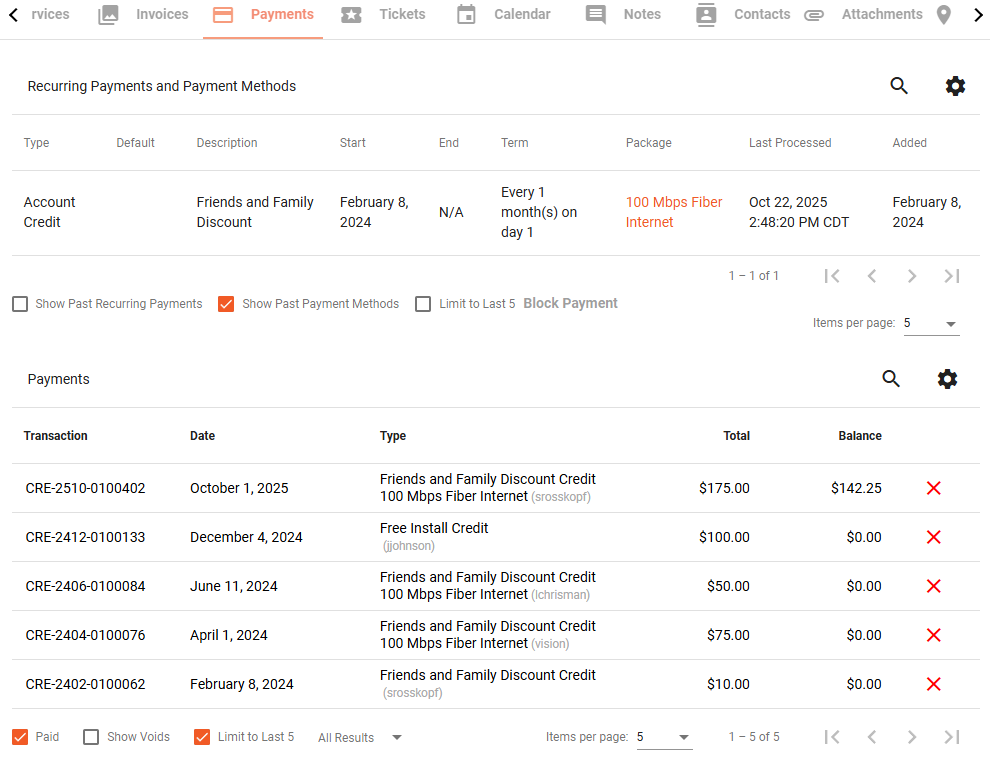990x766 pixels.
Task: Open gear settings for Recurring Payments table
Action: pyautogui.click(x=955, y=86)
